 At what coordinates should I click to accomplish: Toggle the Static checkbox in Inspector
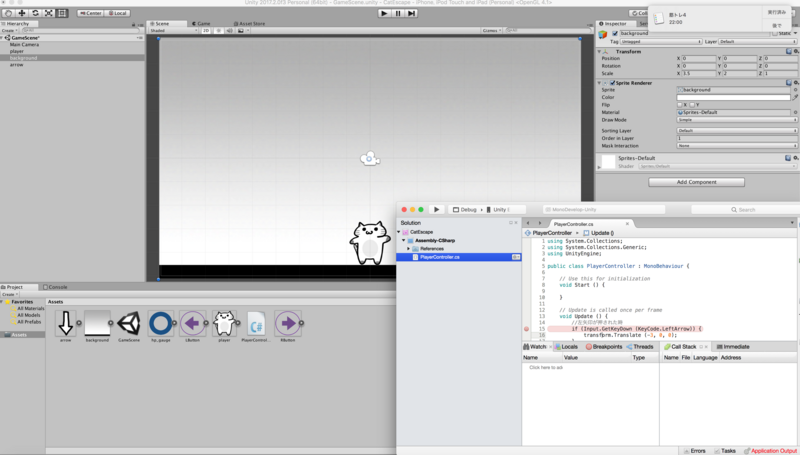point(775,34)
